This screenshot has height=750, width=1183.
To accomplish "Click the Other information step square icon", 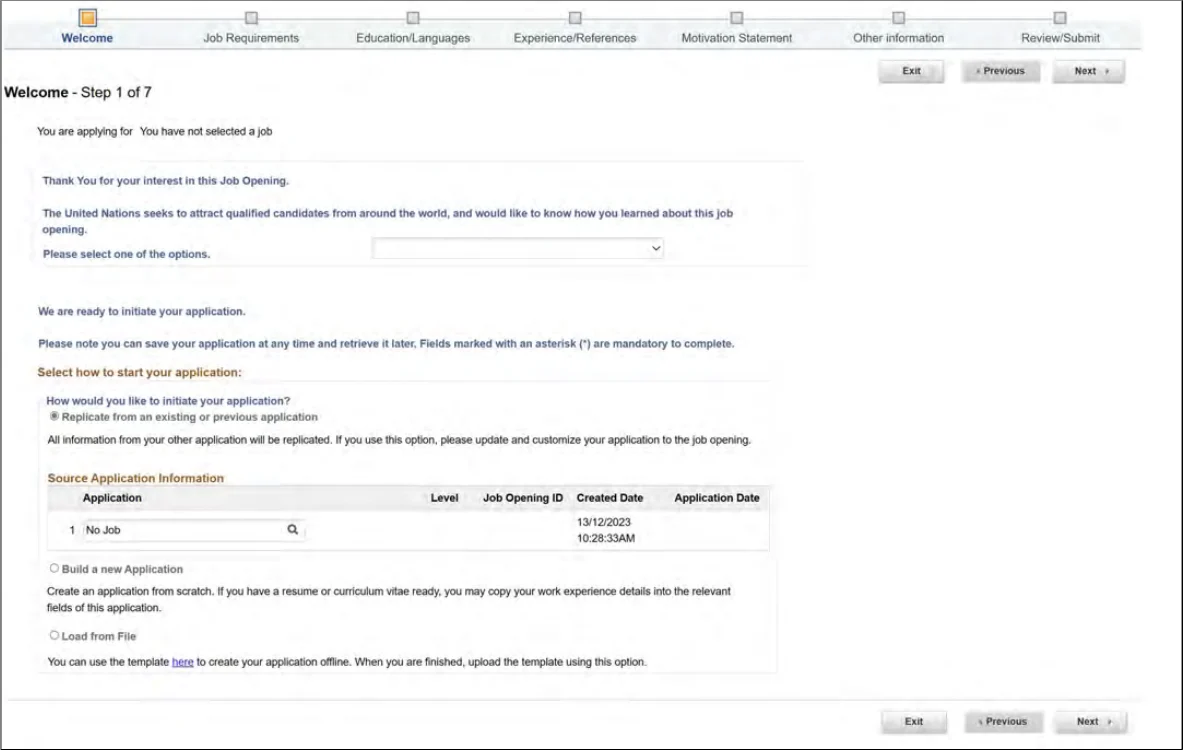I will click(899, 17).
